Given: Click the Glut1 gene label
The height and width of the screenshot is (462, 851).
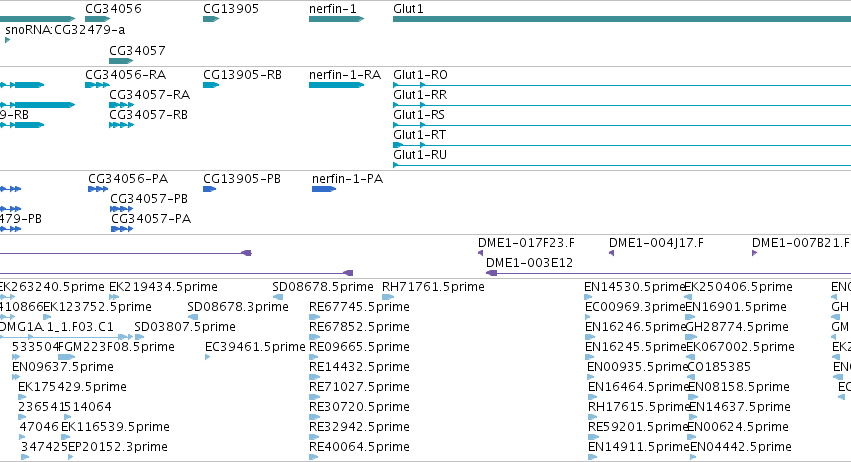Looking at the screenshot, I should click(408, 9).
